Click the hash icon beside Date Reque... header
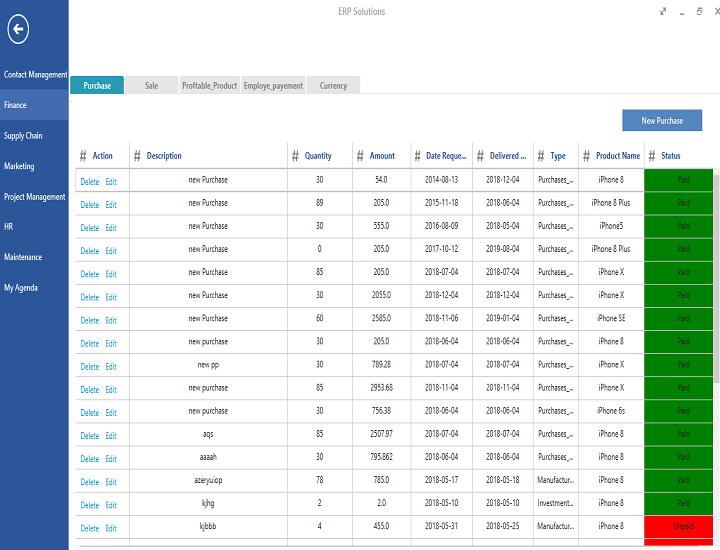The image size is (720, 550). [x=417, y=156]
